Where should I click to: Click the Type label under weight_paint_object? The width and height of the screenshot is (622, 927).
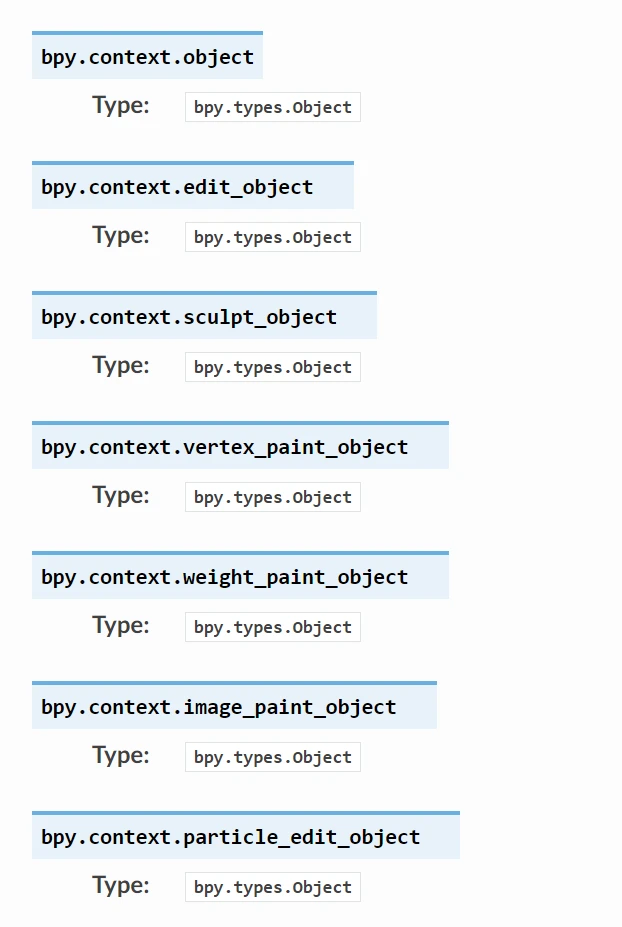(121, 626)
